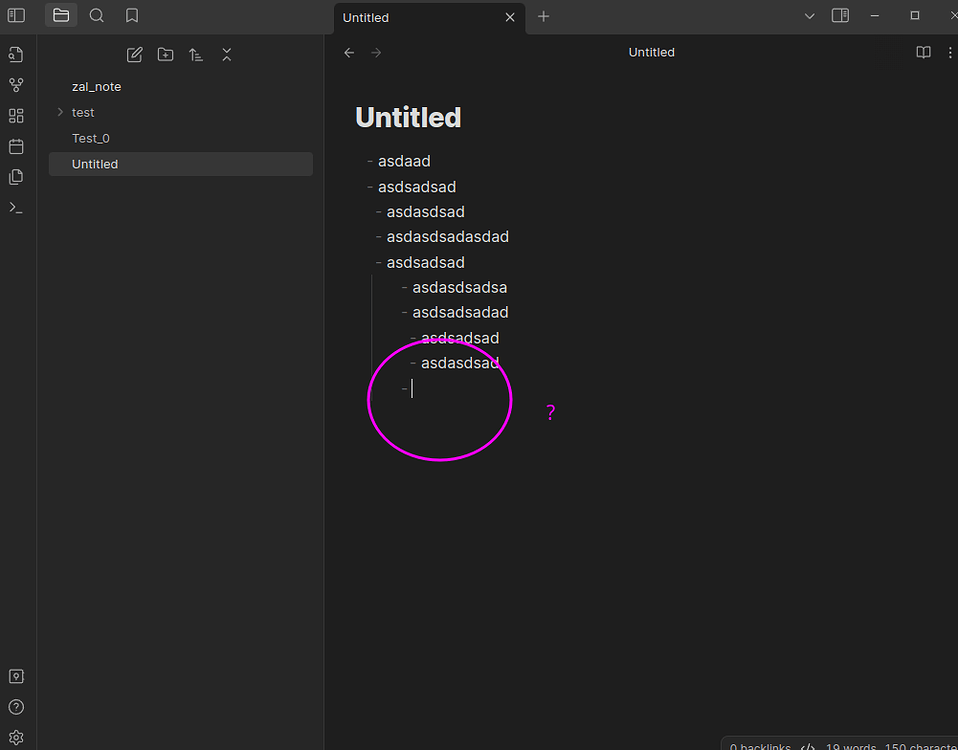Navigate back arrow in note header
The image size is (958, 750).
(x=349, y=53)
